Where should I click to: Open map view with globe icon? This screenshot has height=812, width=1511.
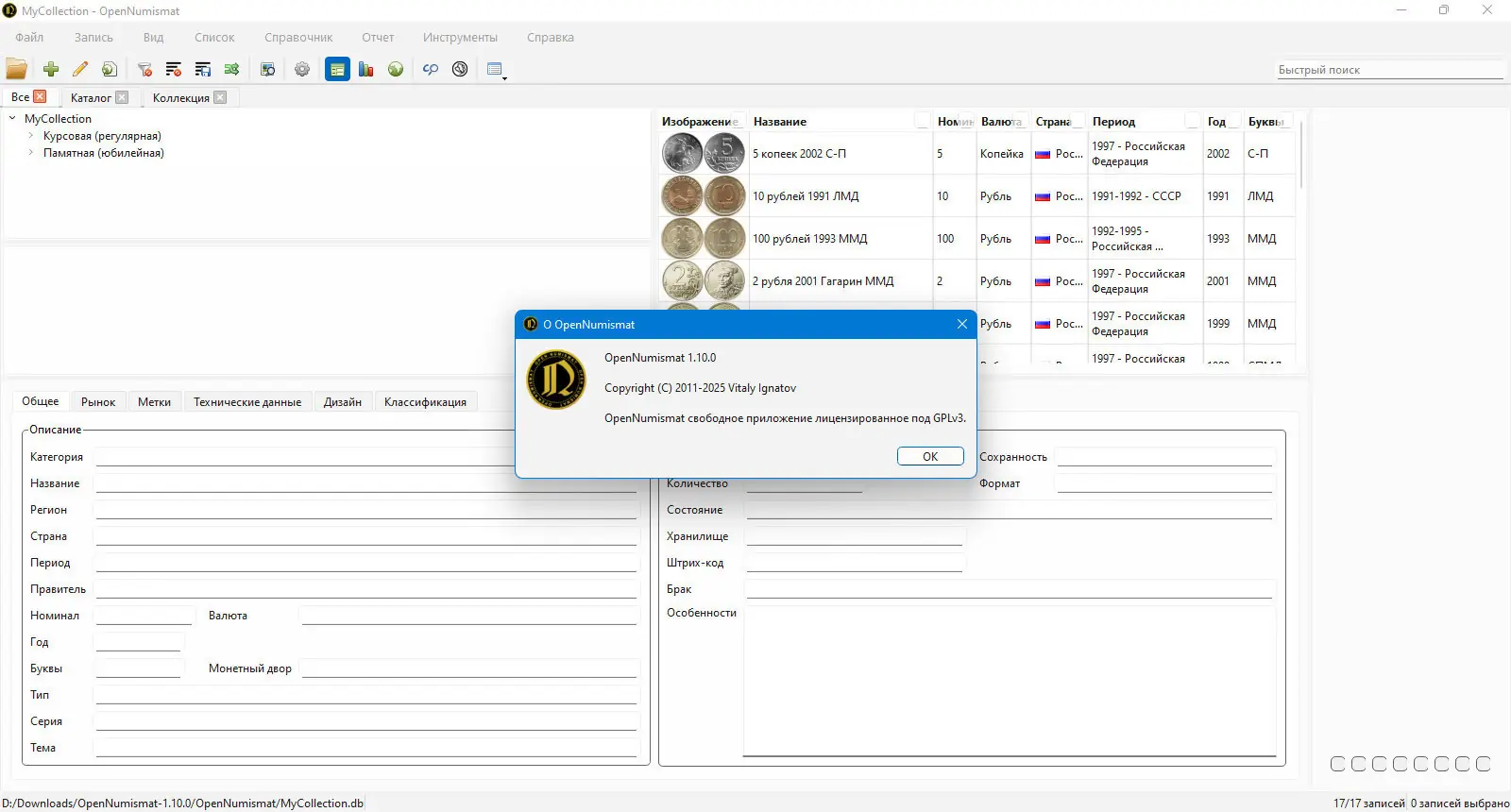click(x=396, y=69)
